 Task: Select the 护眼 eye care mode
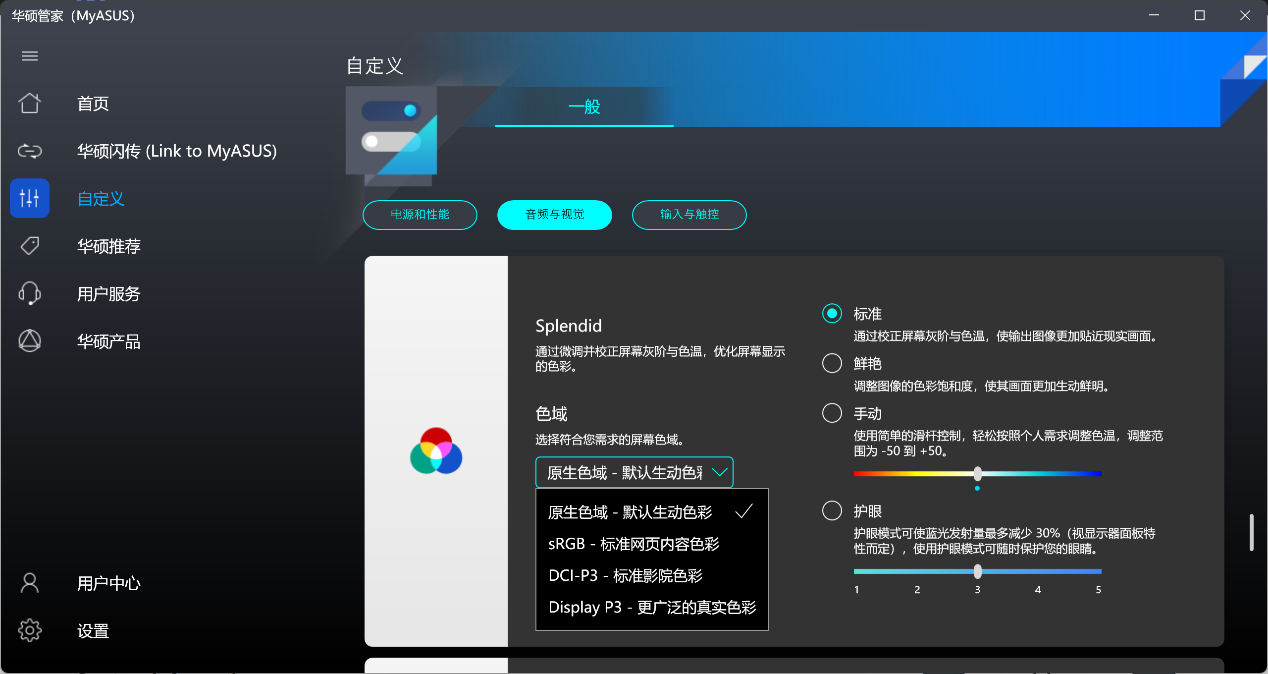(832, 511)
